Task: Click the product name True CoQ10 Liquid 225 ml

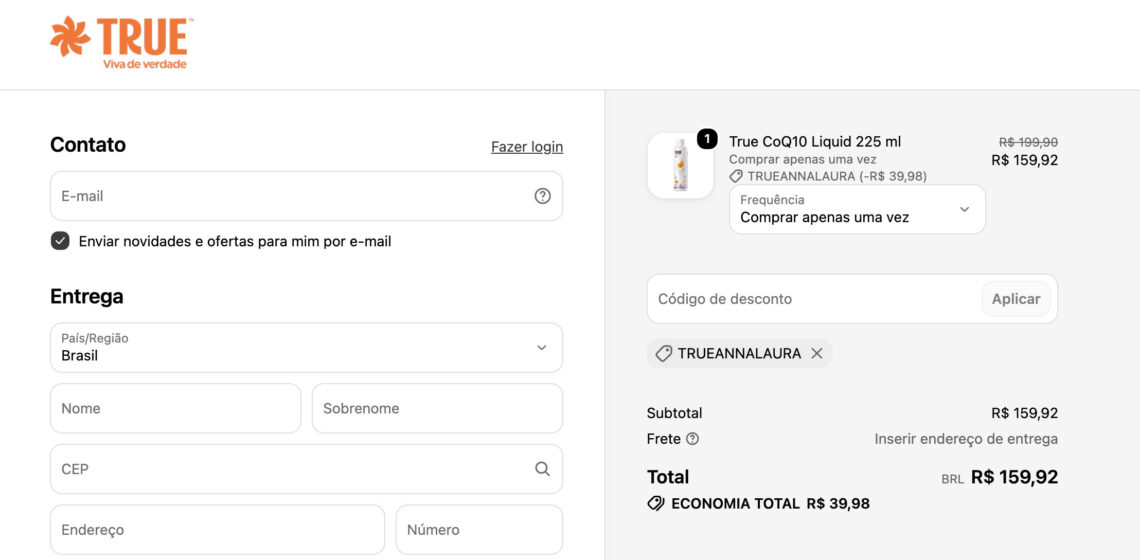Action: (x=815, y=141)
